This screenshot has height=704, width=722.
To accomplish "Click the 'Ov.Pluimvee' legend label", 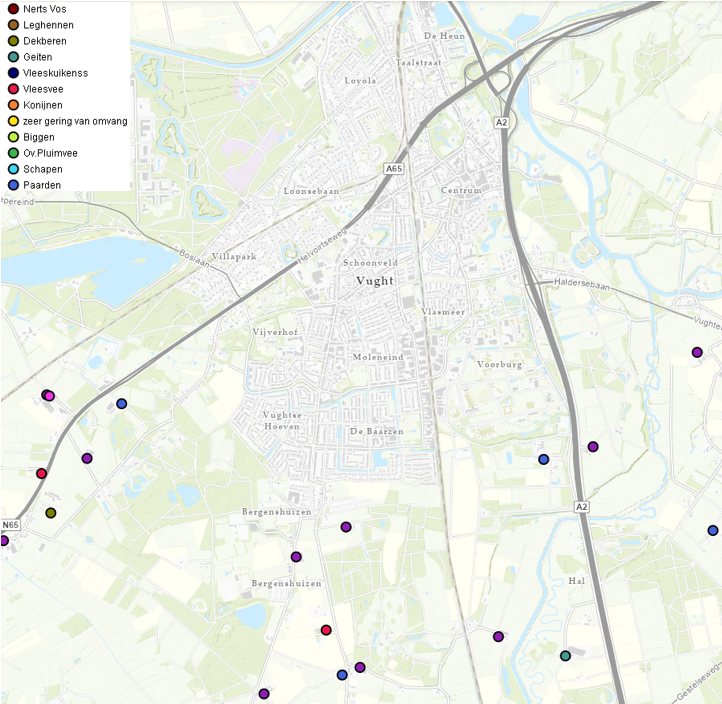I will 50,153.
